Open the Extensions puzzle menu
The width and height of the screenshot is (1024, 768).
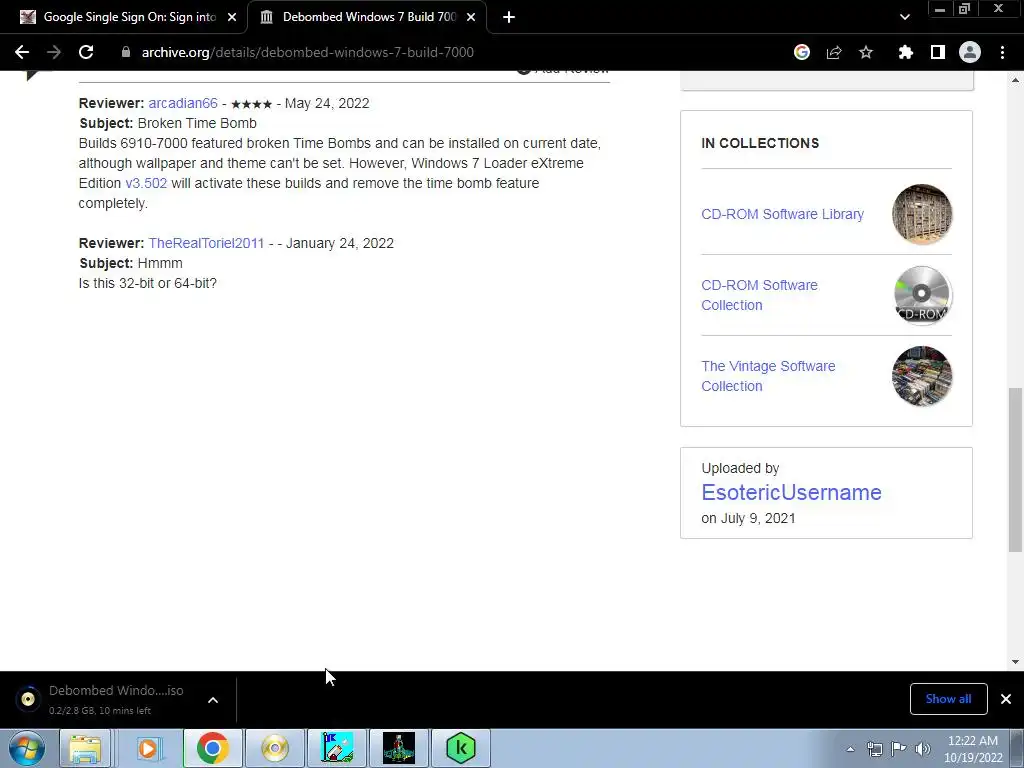[905, 52]
